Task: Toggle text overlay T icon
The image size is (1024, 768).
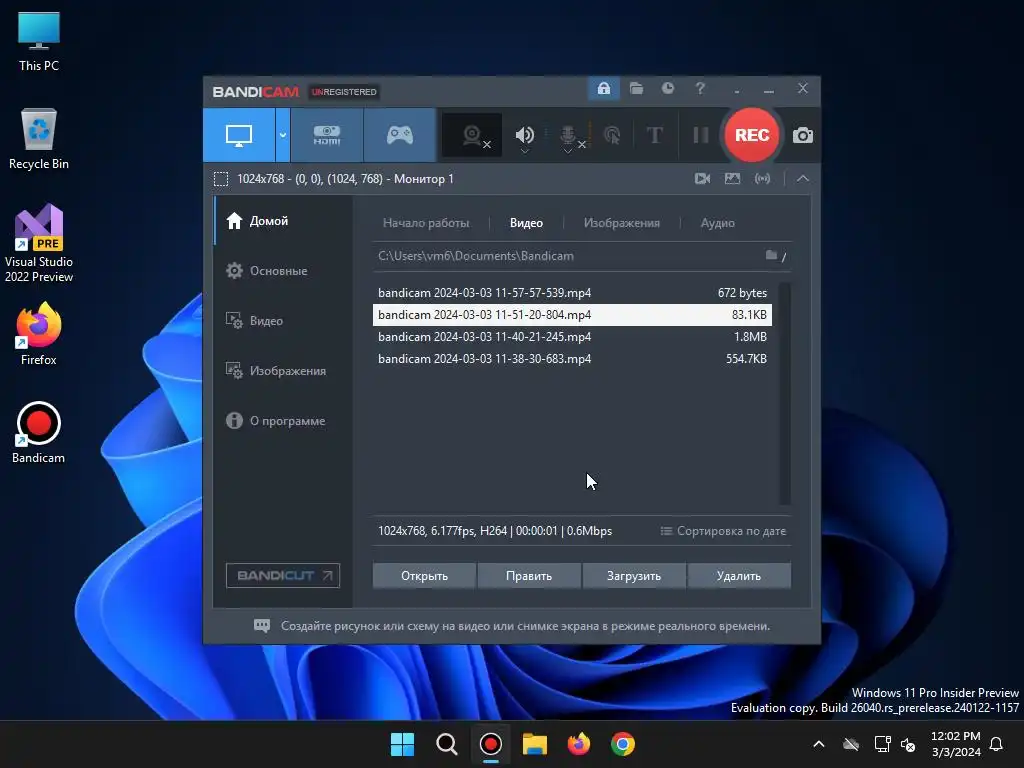Action: point(654,135)
